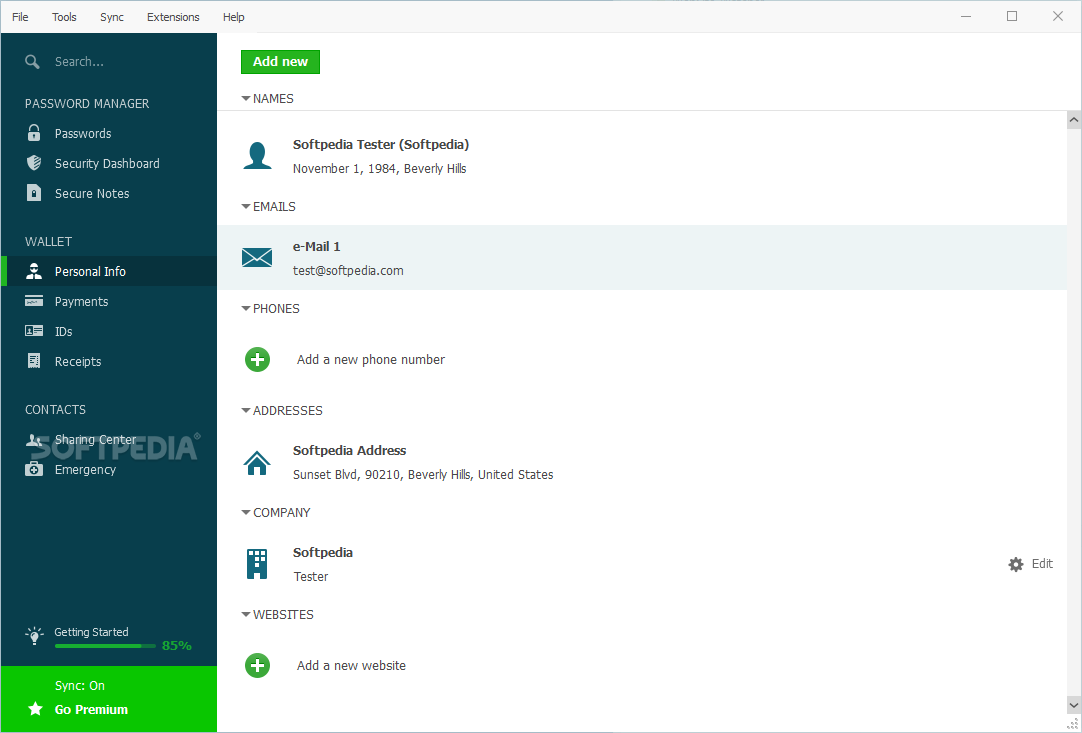Collapse the PHONES section
Image resolution: width=1082 pixels, height=733 pixels.
tap(246, 309)
